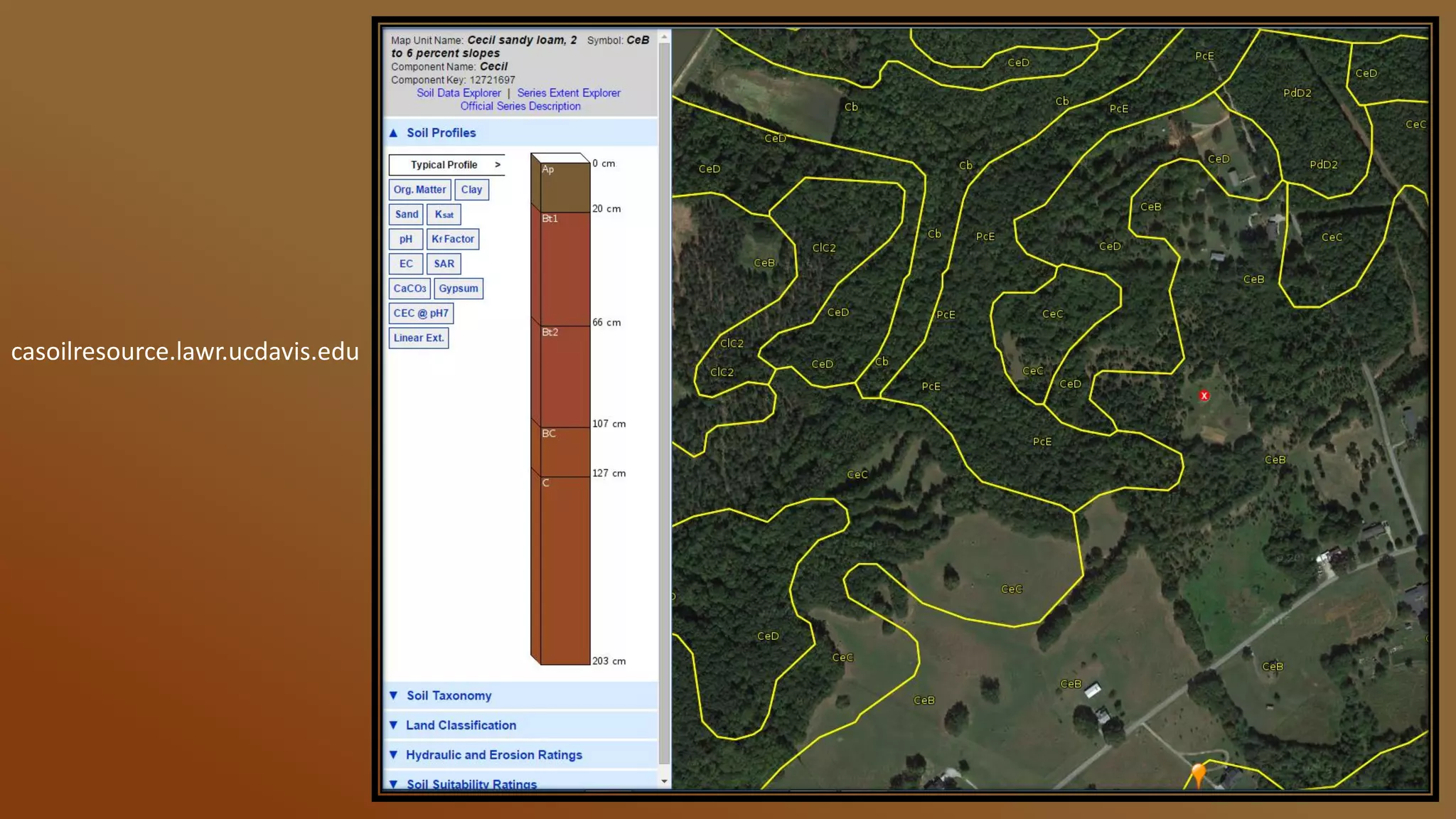This screenshot has height=819, width=1456.
Task: Show the Clay profile
Action: click(x=471, y=190)
